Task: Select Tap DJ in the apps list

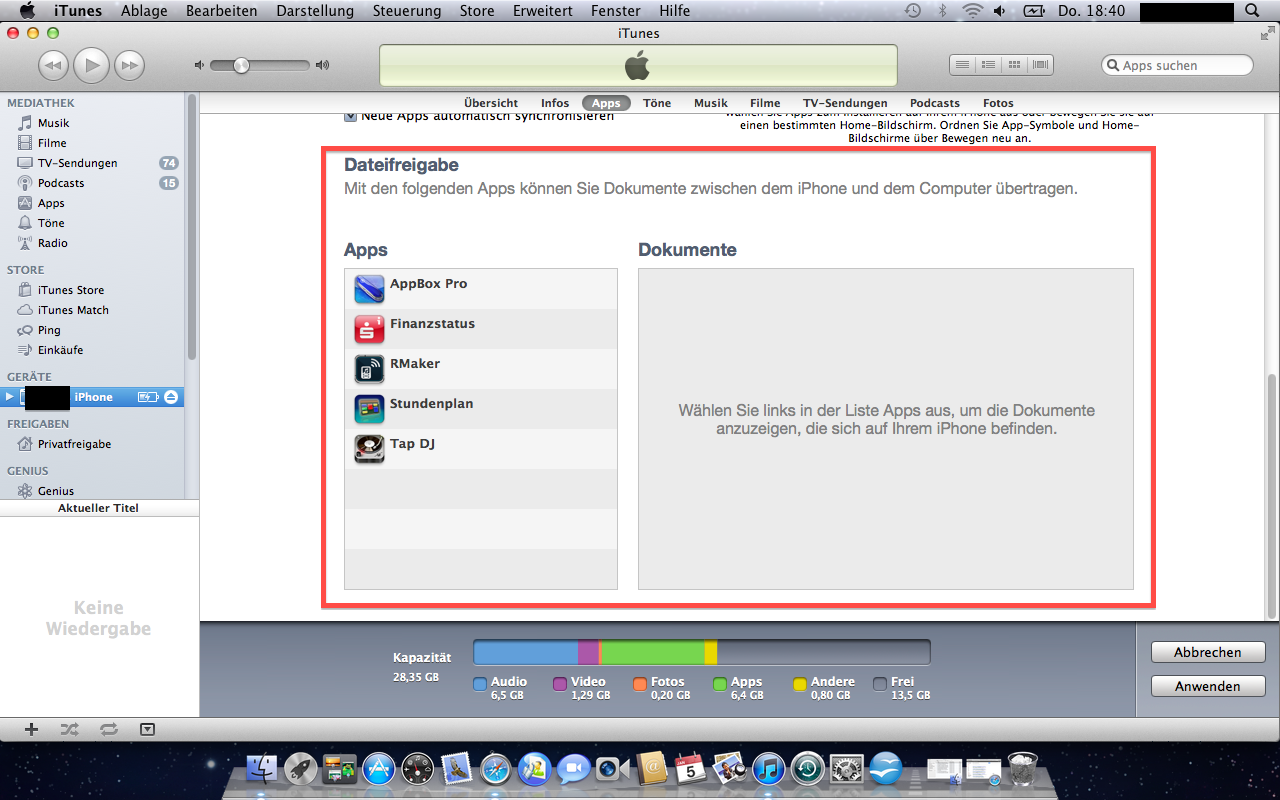Action: click(x=481, y=449)
